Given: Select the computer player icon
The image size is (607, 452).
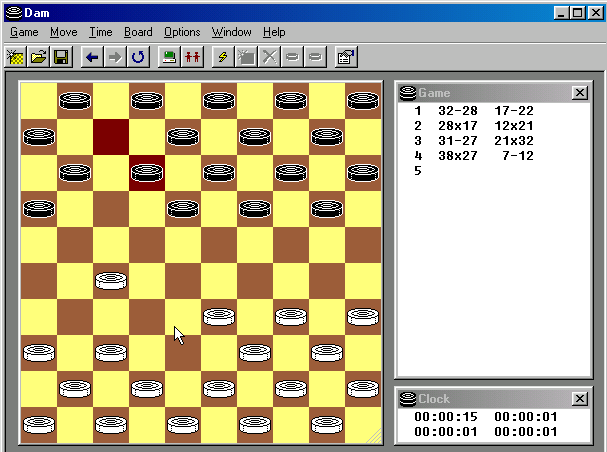Looking at the screenshot, I should [x=169, y=57].
